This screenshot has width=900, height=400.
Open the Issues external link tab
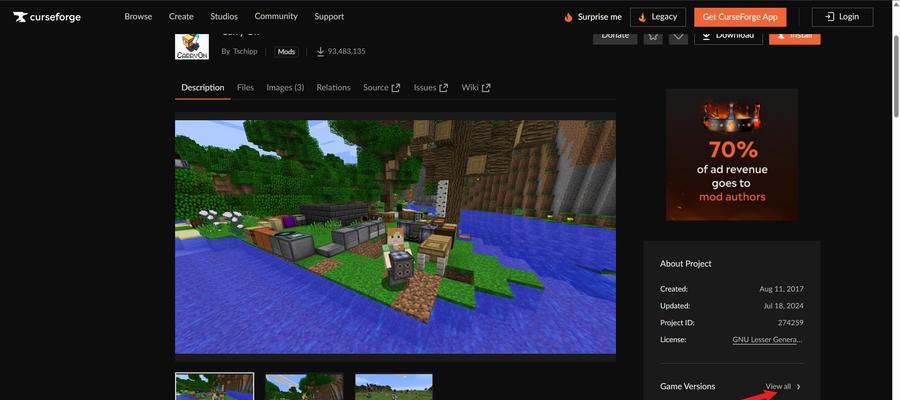(431, 88)
